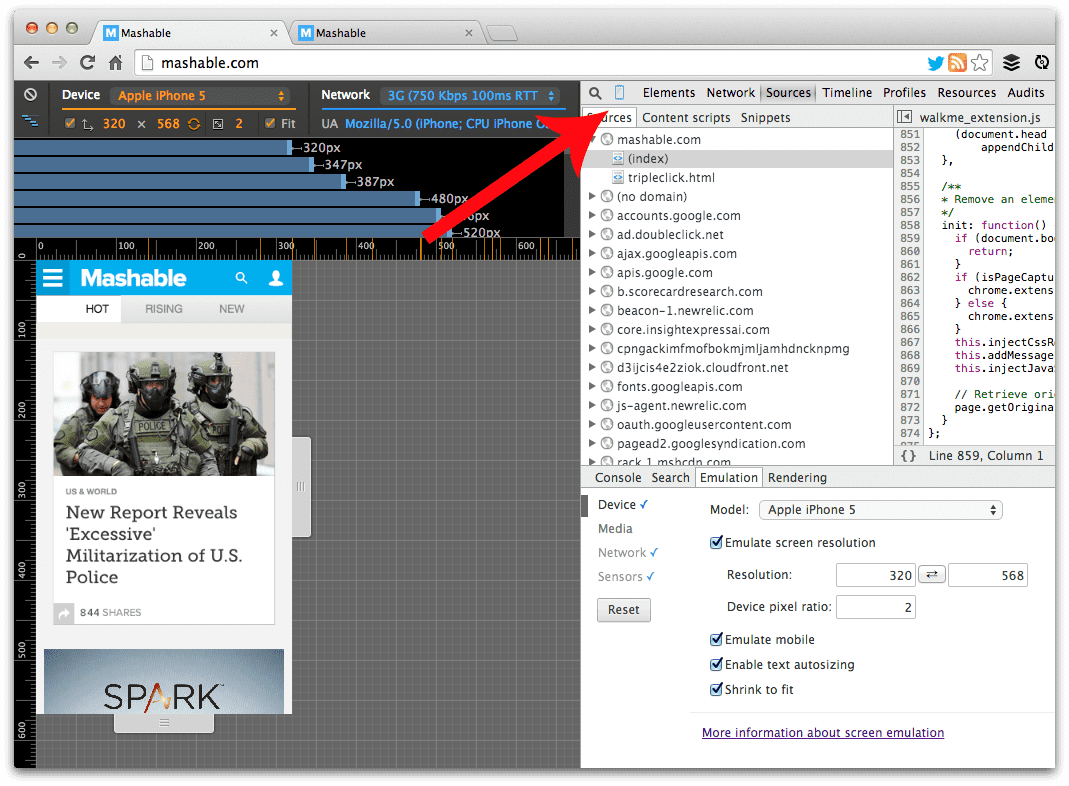This screenshot has height=786, width=1069.
Task: Click the Reset emulation button
Action: pos(624,609)
